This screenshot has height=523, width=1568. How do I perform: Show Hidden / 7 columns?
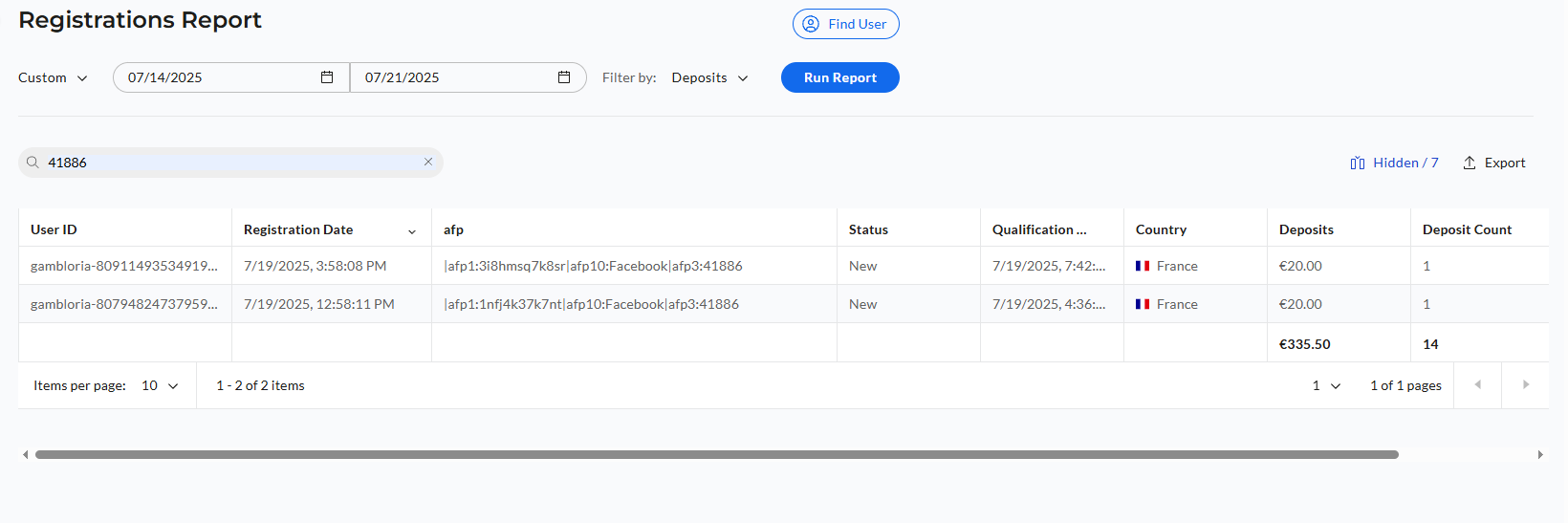coord(1394,163)
